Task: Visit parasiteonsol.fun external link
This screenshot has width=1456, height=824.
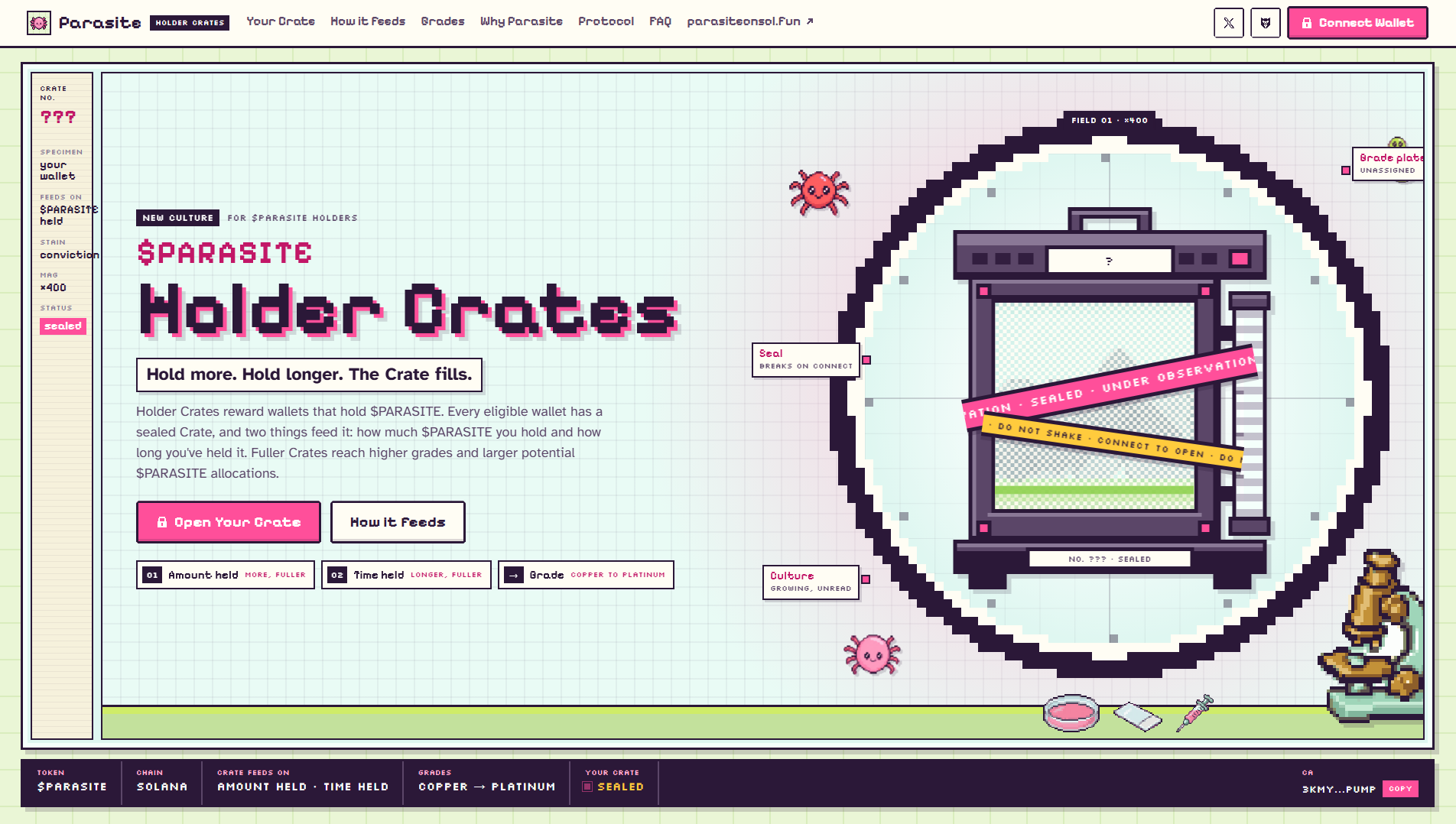Action: point(749,21)
